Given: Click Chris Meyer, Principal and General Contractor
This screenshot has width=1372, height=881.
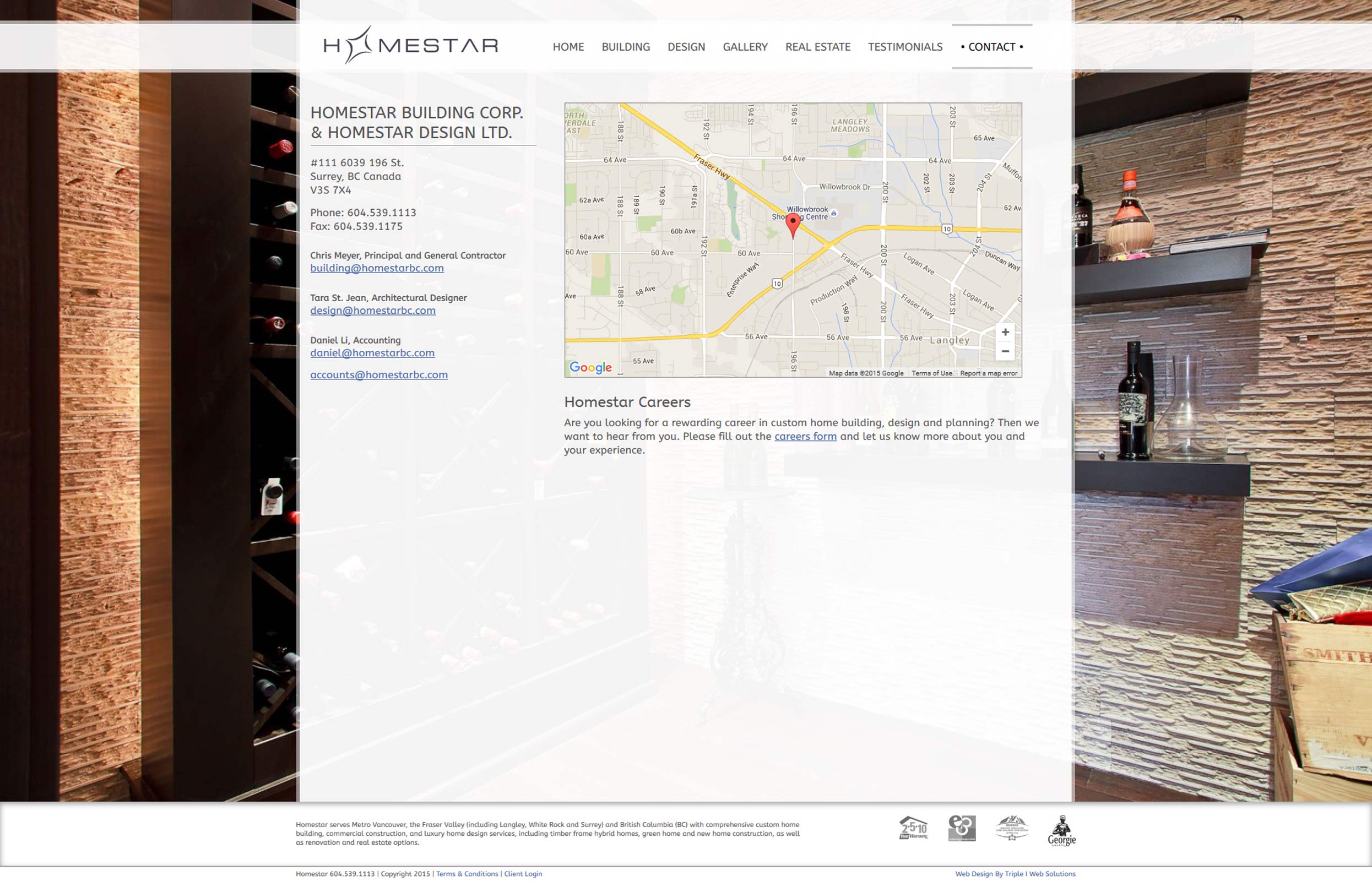Looking at the screenshot, I should coord(408,255).
